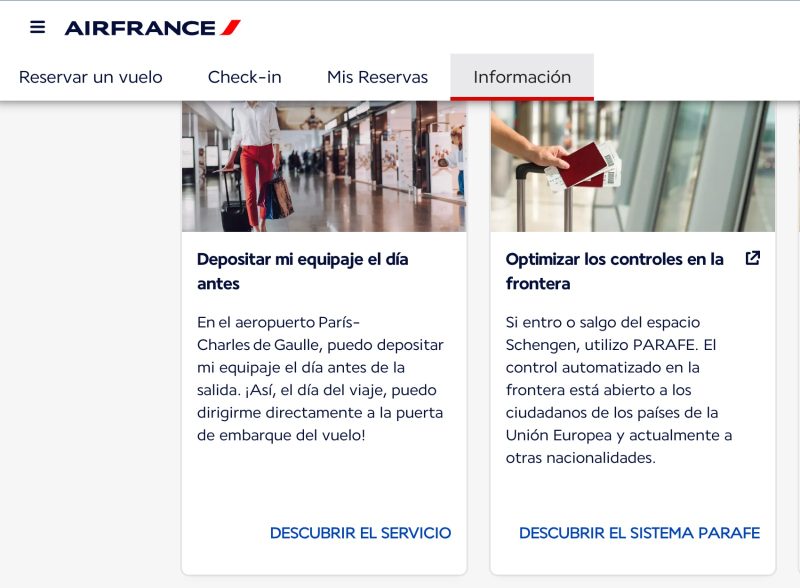The width and height of the screenshot is (800, 588).
Task: Click the Optimizar los controles en la frontera heading
Action: pyautogui.click(x=614, y=271)
